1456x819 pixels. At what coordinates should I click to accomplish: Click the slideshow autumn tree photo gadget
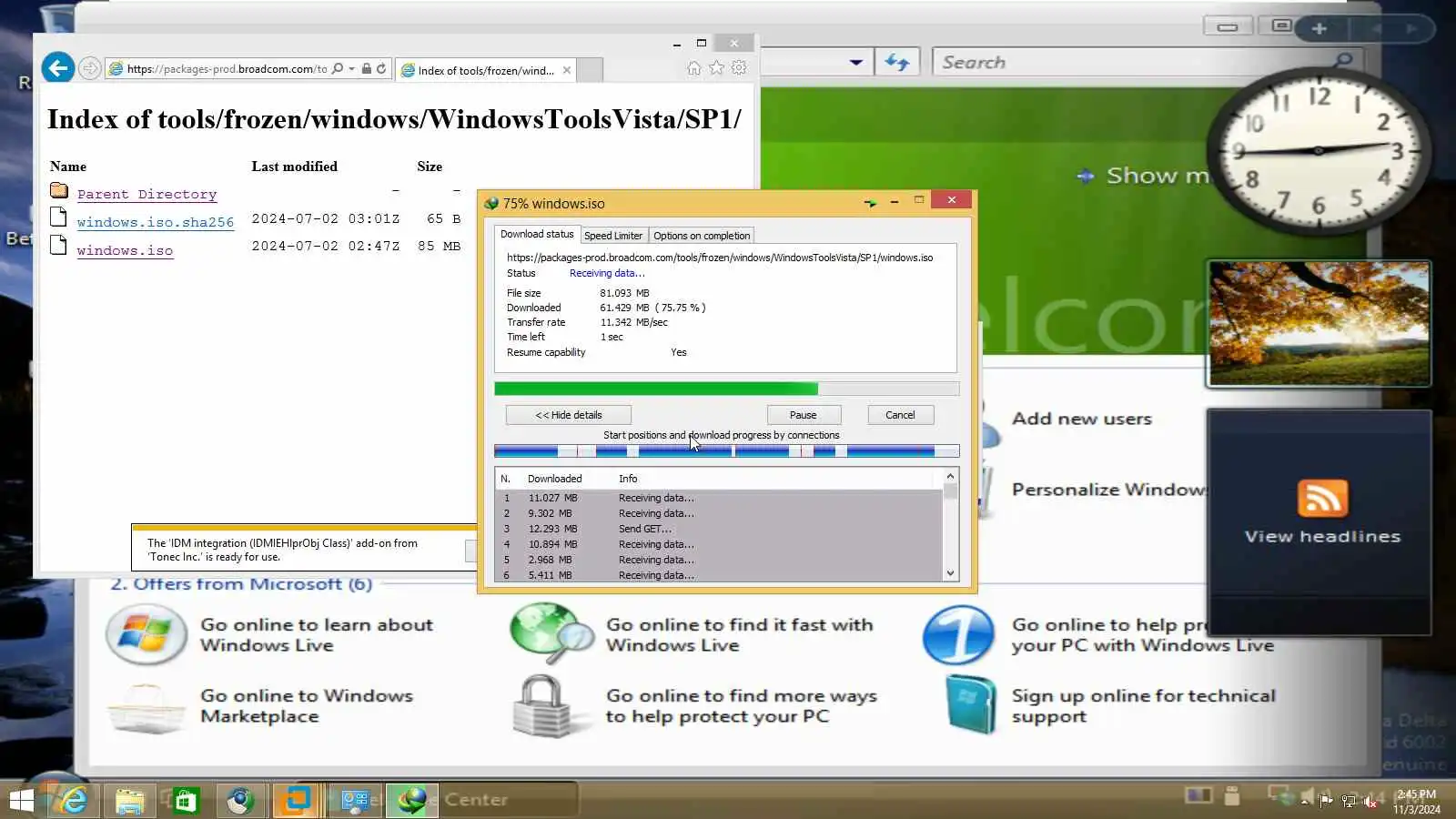[1319, 323]
